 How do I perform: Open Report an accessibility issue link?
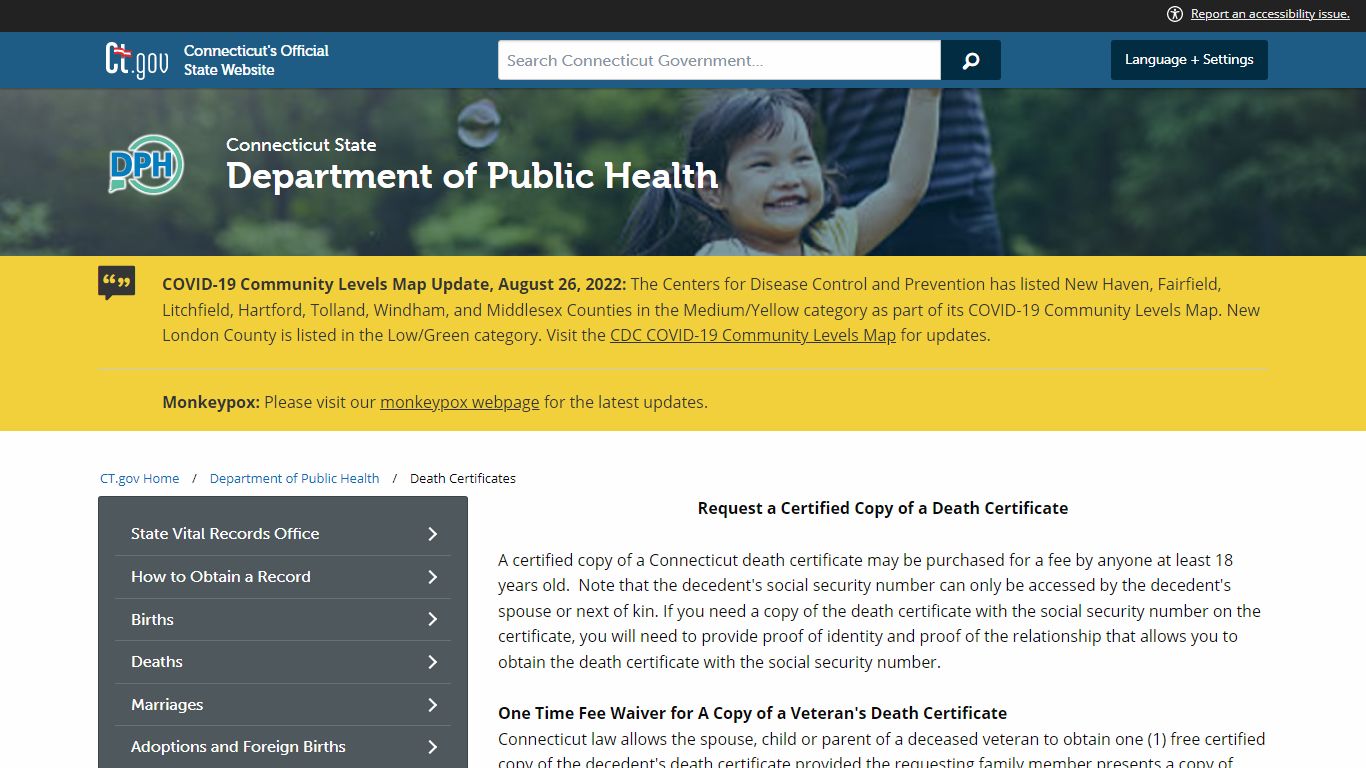[1270, 14]
